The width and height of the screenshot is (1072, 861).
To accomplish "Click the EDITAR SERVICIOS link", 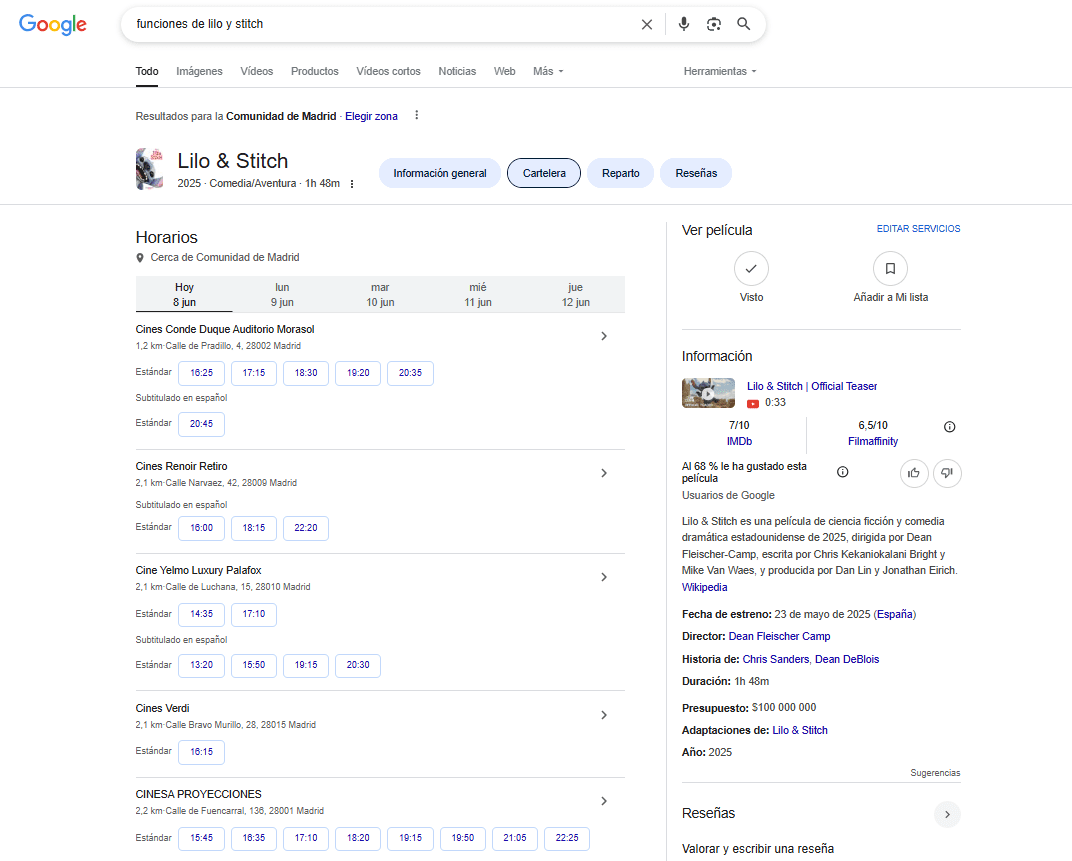I will click(918, 228).
